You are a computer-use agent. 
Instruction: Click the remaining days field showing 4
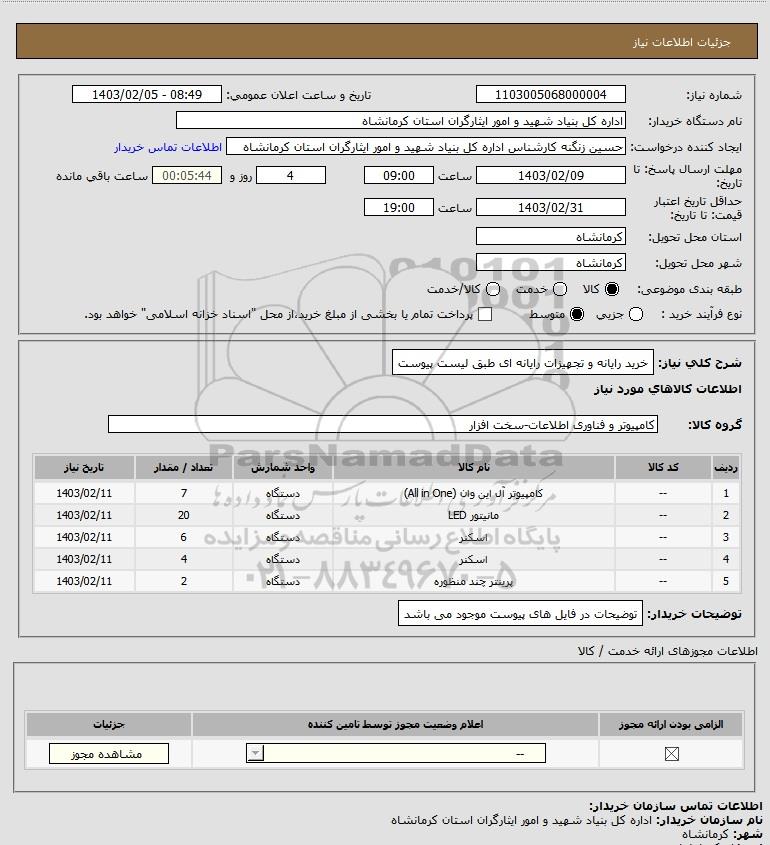290,175
